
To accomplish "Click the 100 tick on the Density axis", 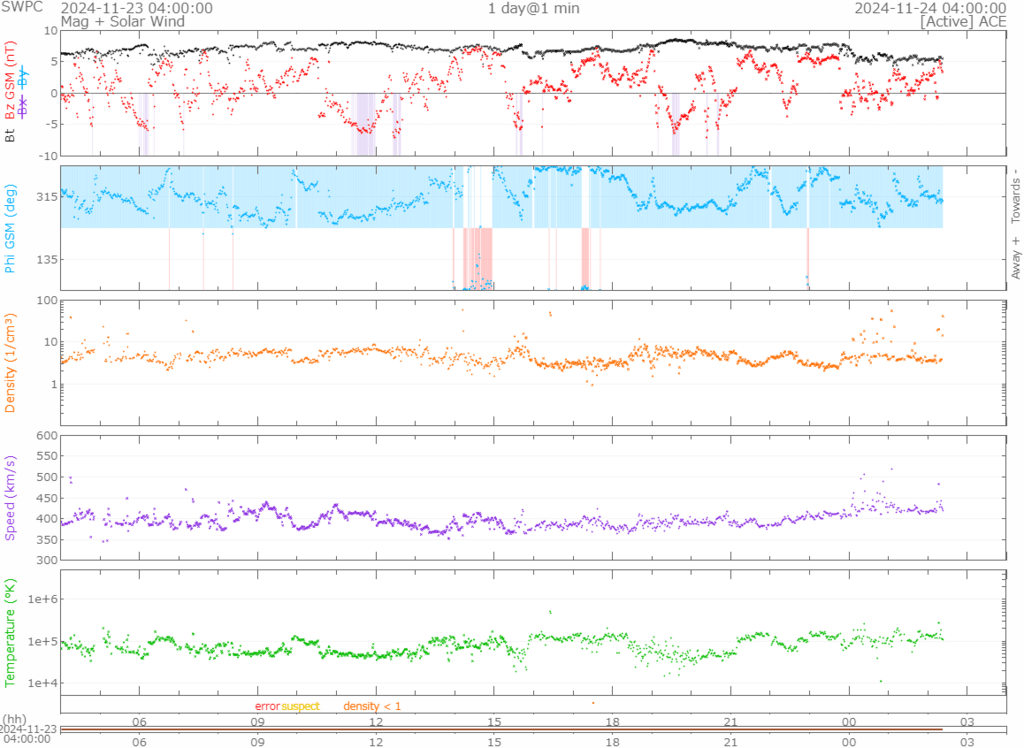I will point(48,301).
